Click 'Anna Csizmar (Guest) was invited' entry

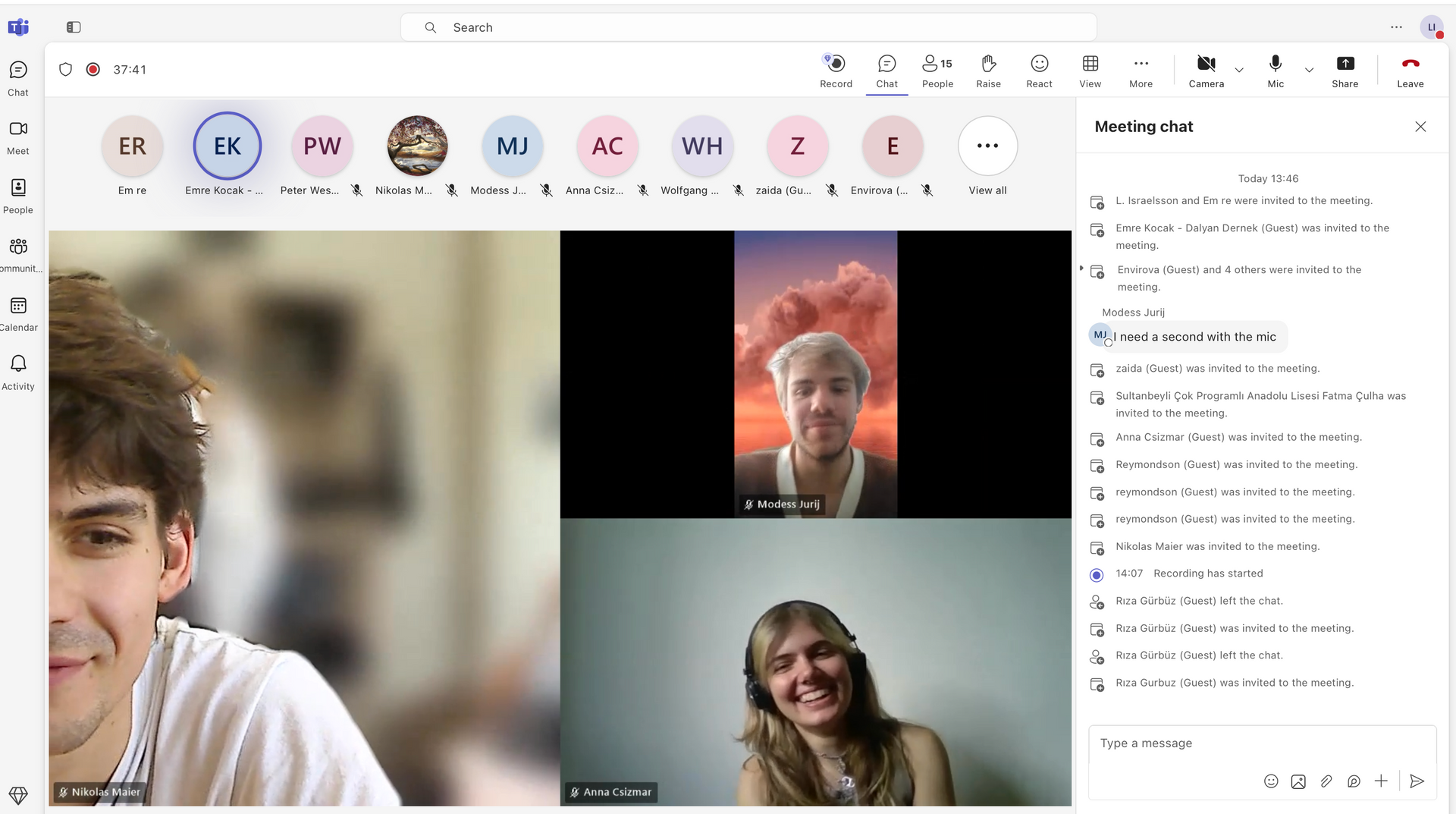point(1238,437)
